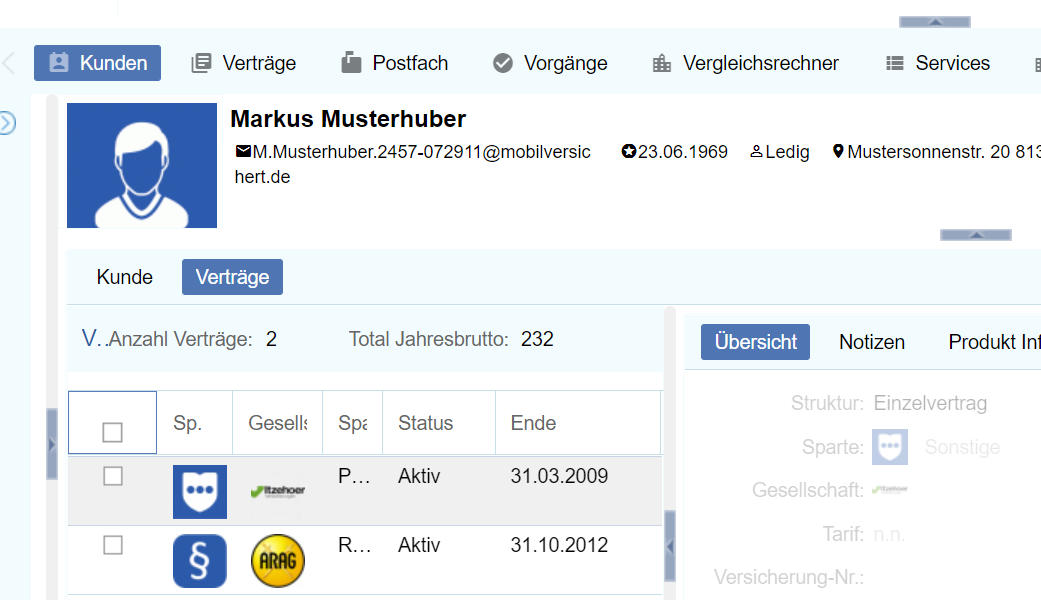Click the birthdate star icon
1041x600 pixels.
(x=628, y=152)
